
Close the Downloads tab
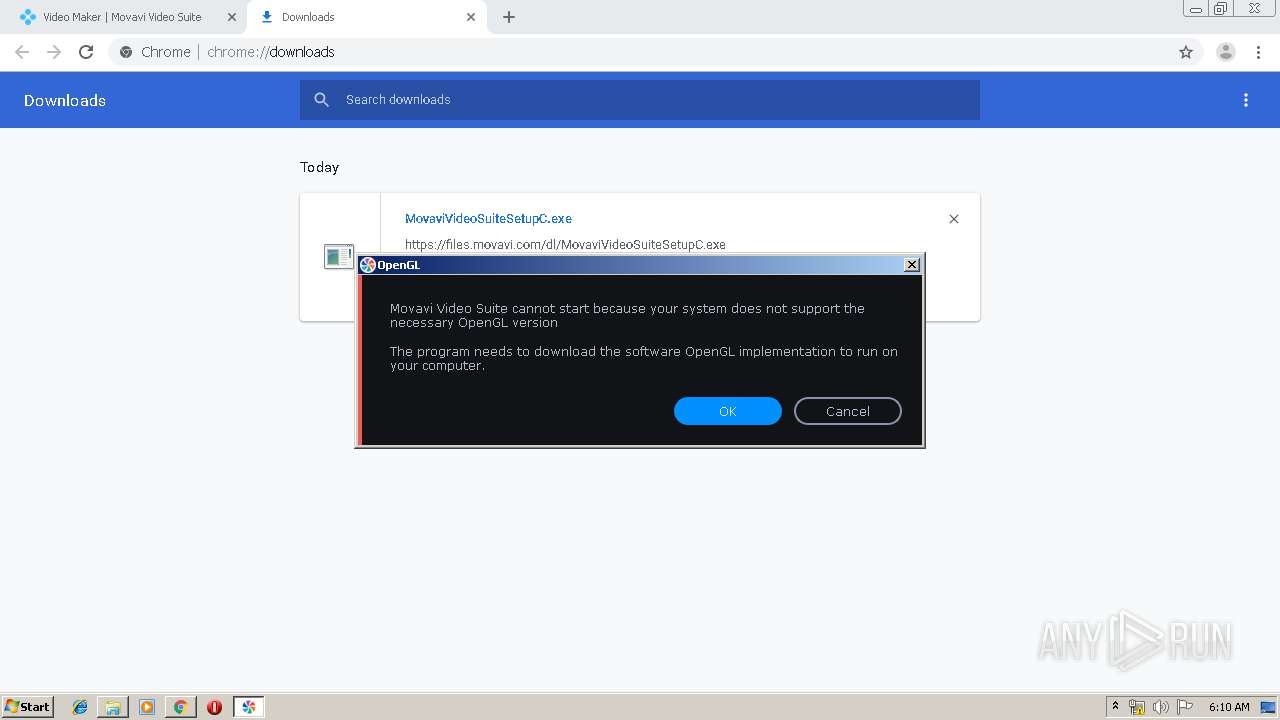pyautogui.click(x=471, y=17)
